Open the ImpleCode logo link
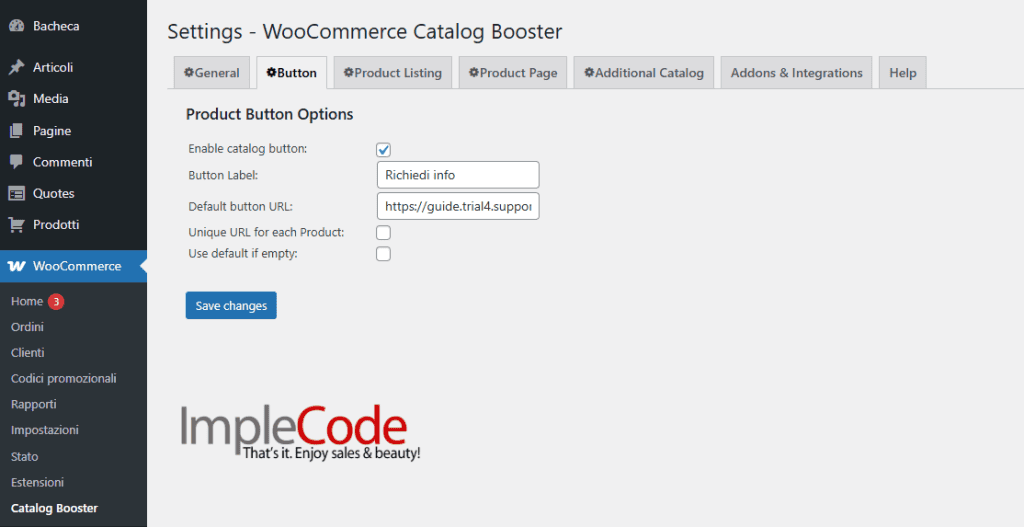This screenshot has height=527, width=1024. (300, 432)
